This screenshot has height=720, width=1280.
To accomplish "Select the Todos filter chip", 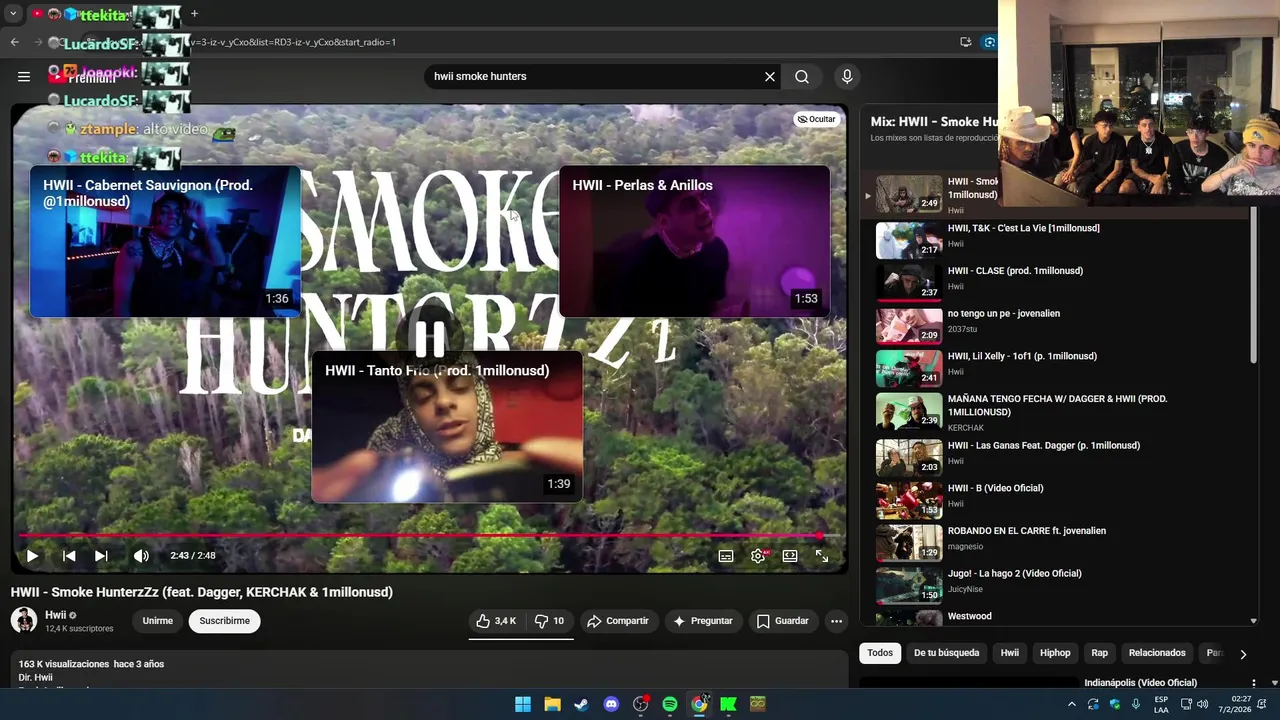I will pyautogui.click(x=880, y=653).
